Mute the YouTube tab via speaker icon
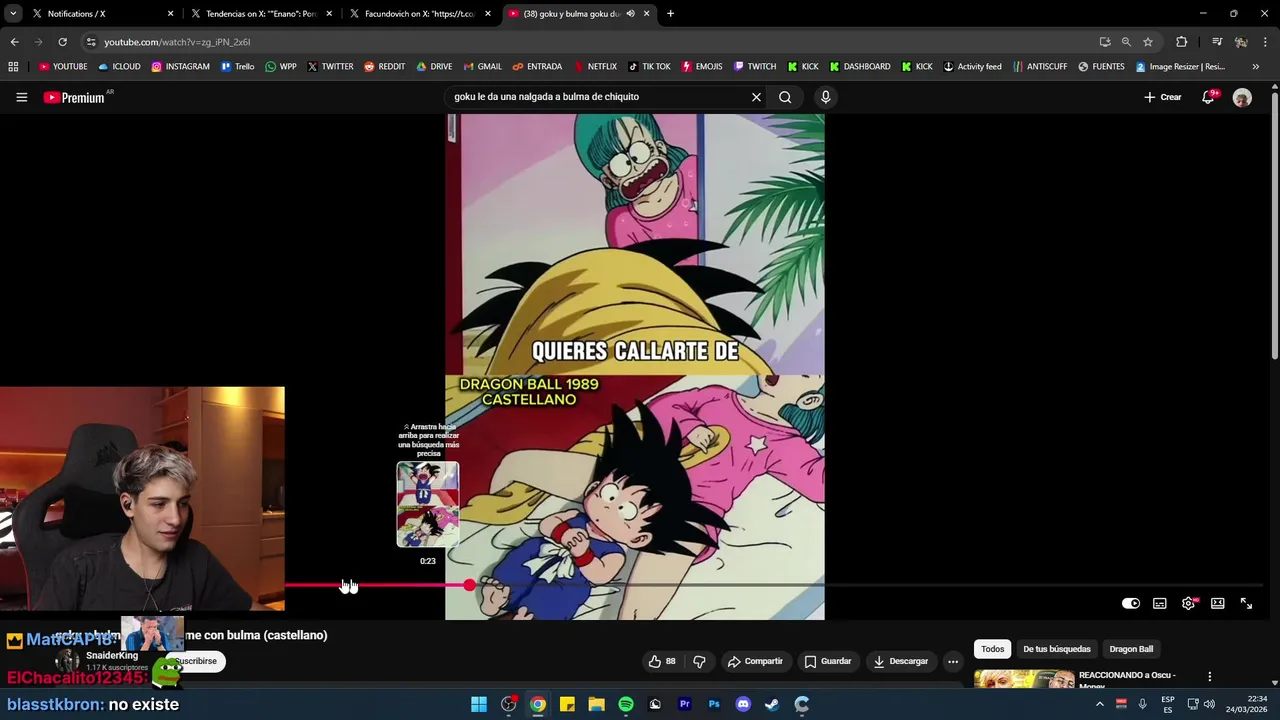Viewport: 1280px width, 720px height. pos(630,14)
